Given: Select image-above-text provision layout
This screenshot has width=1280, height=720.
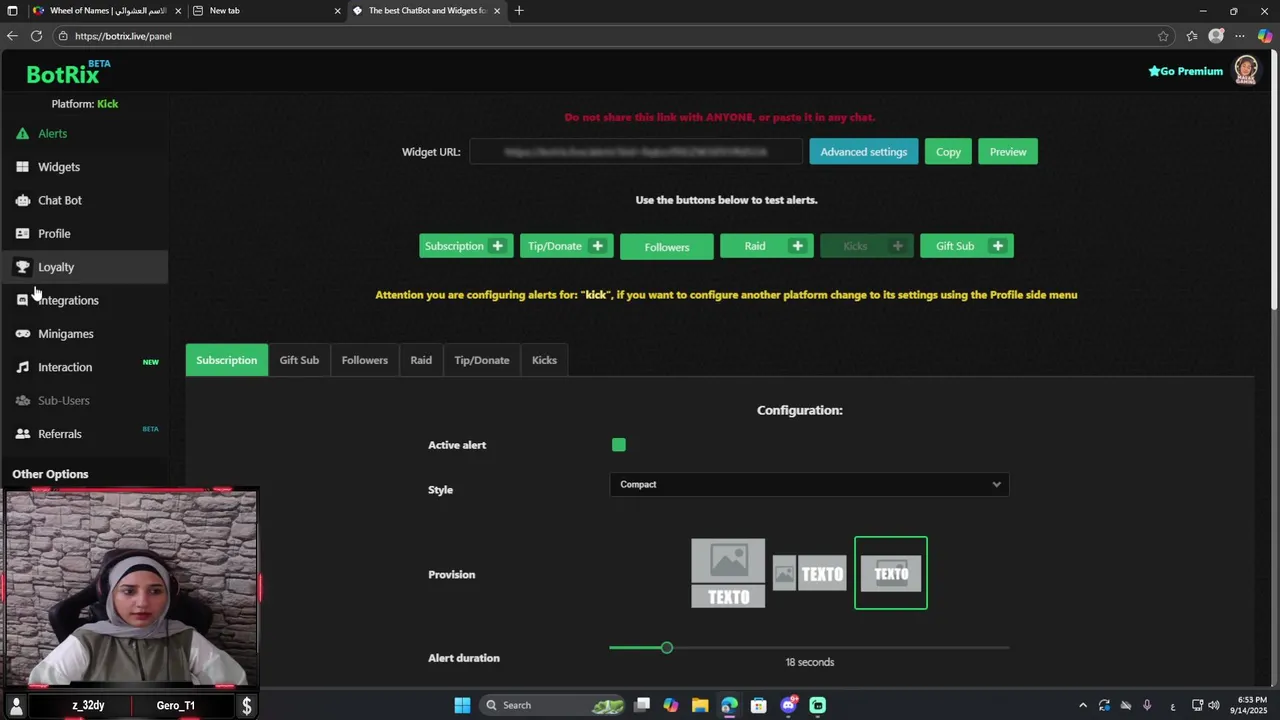Looking at the screenshot, I should (x=728, y=573).
